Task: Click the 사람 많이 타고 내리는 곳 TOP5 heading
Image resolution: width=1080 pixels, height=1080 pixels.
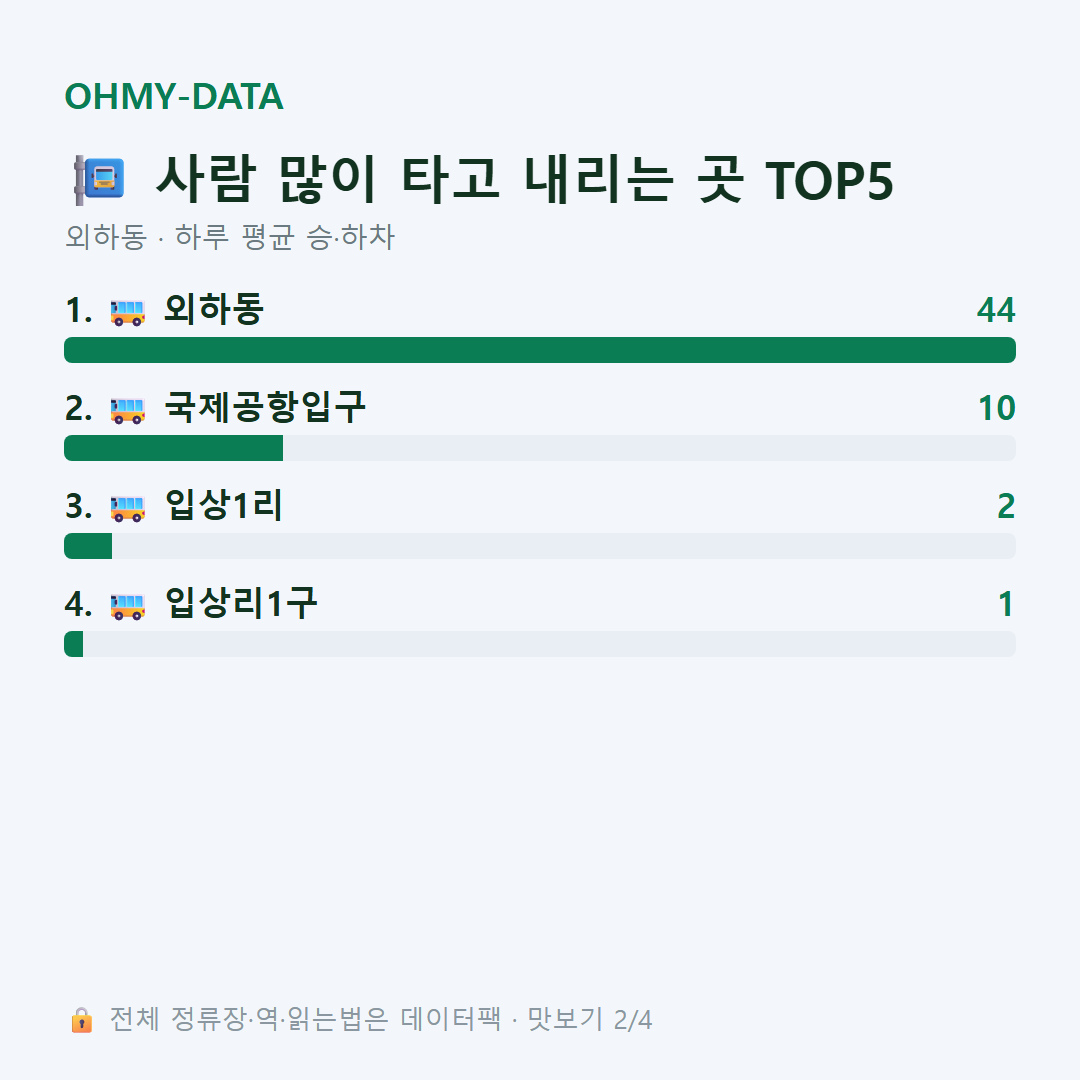Action: coord(524,180)
